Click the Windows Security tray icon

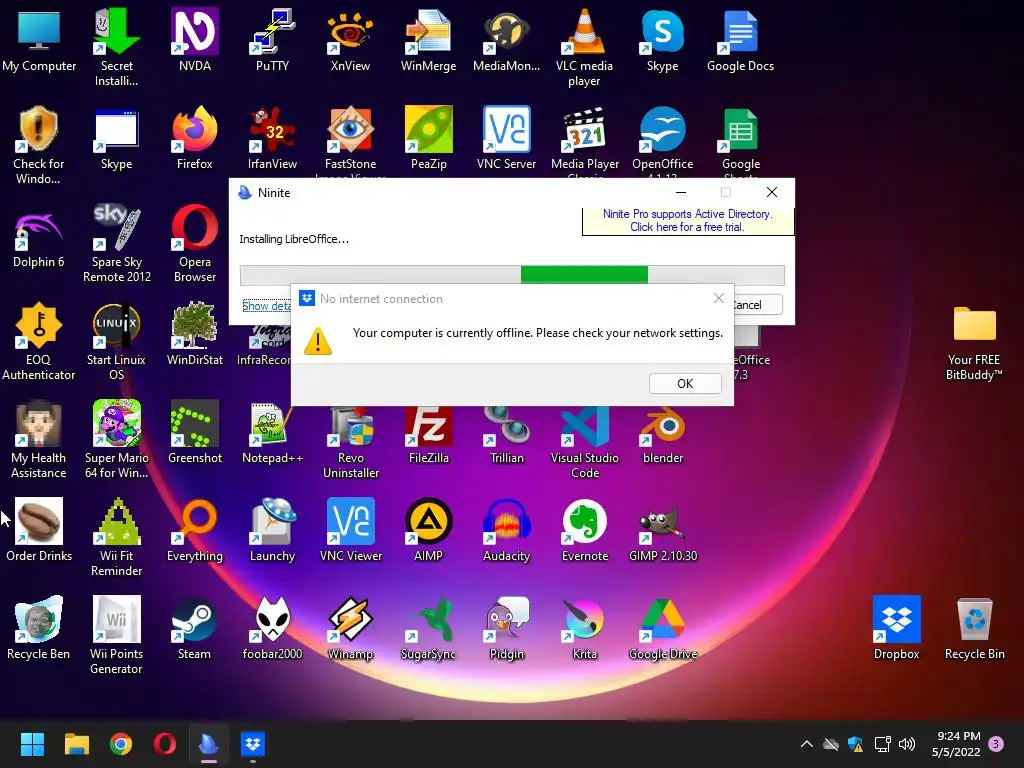coord(856,744)
